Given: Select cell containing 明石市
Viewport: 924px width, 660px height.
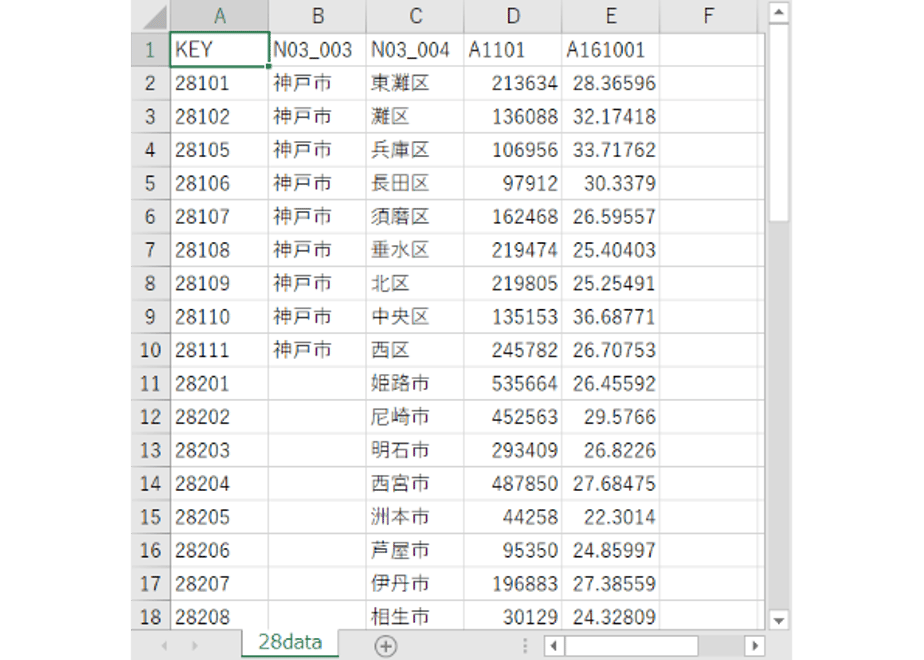Looking at the screenshot, I should tap(415, 450).
